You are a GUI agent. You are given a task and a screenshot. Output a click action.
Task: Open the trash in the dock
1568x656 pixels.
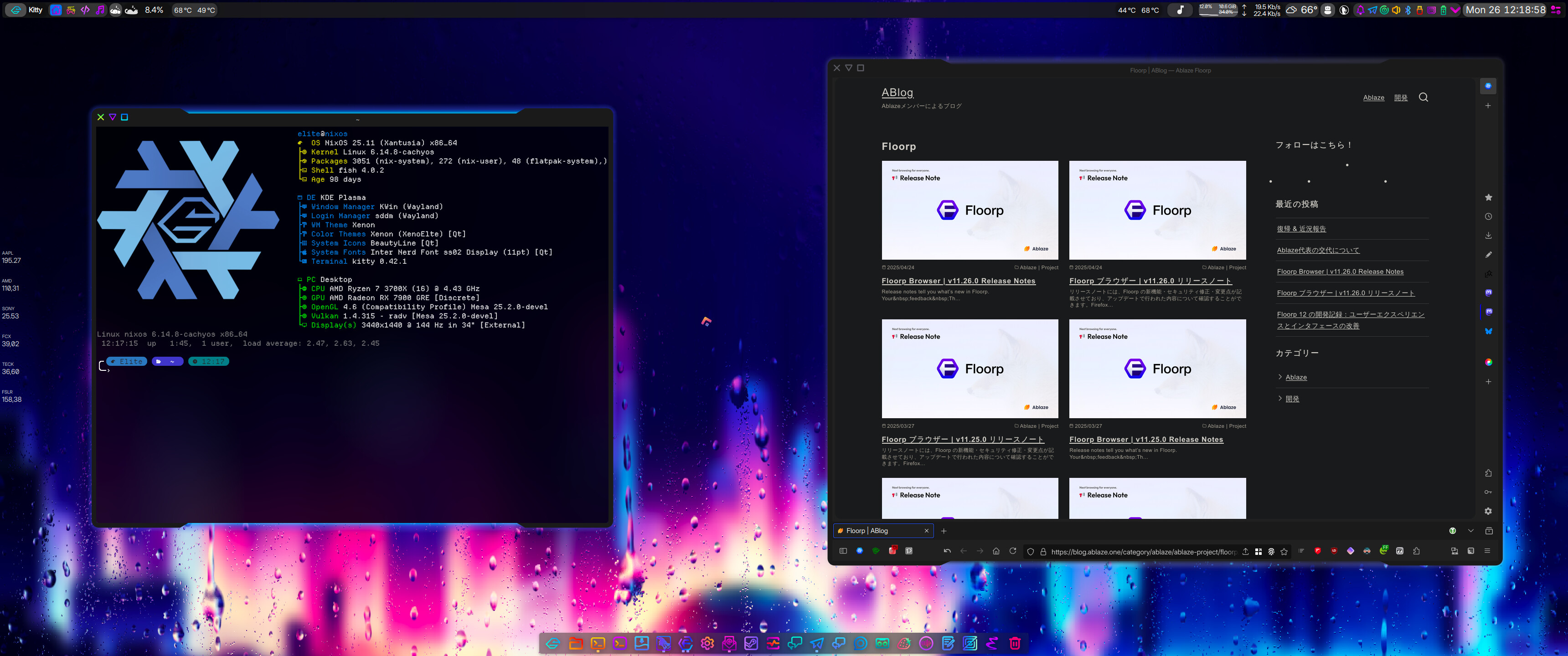[1015, 643]
